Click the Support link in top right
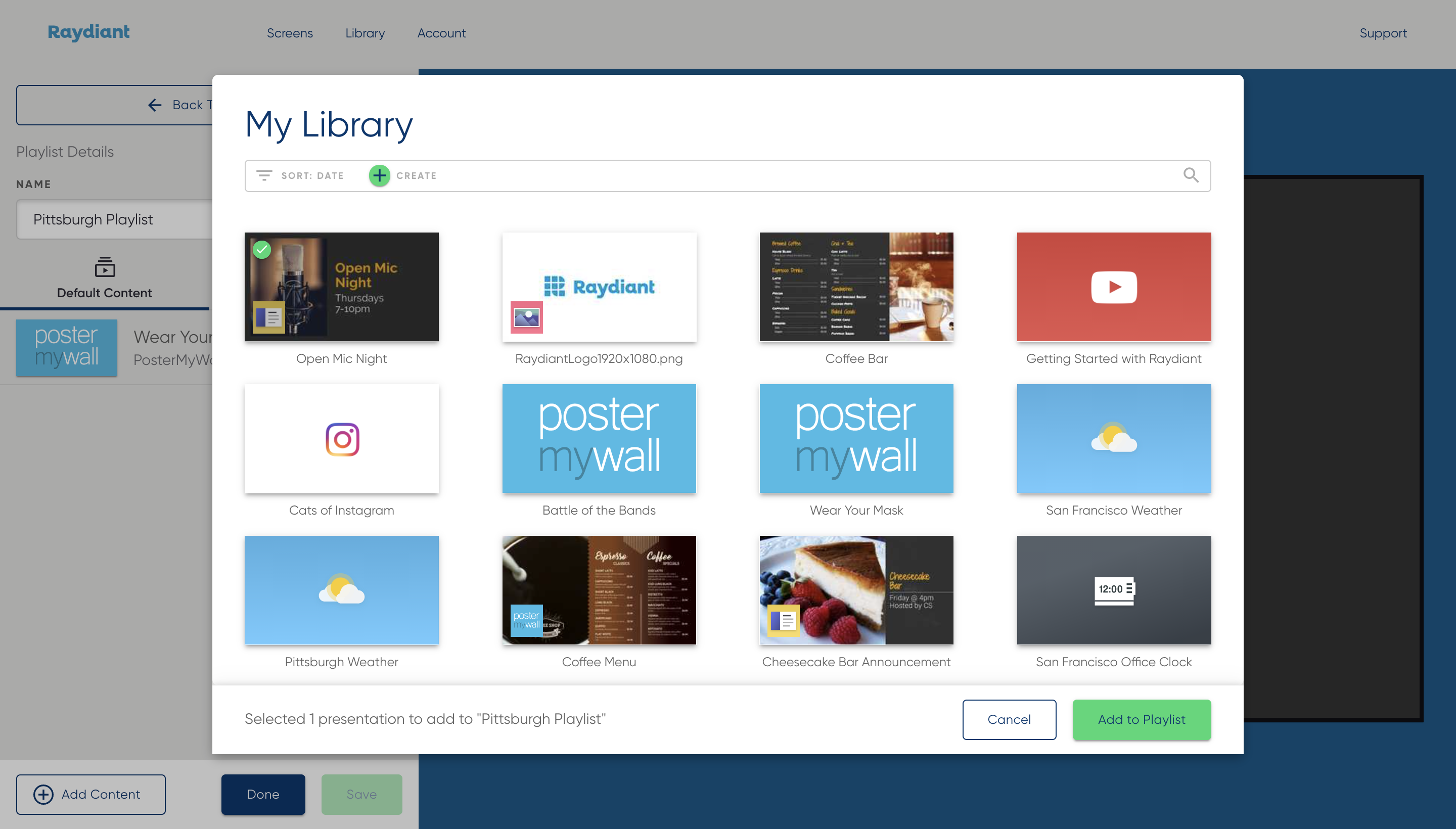Screen dimensions: 1456x829 coord(1383,33)
